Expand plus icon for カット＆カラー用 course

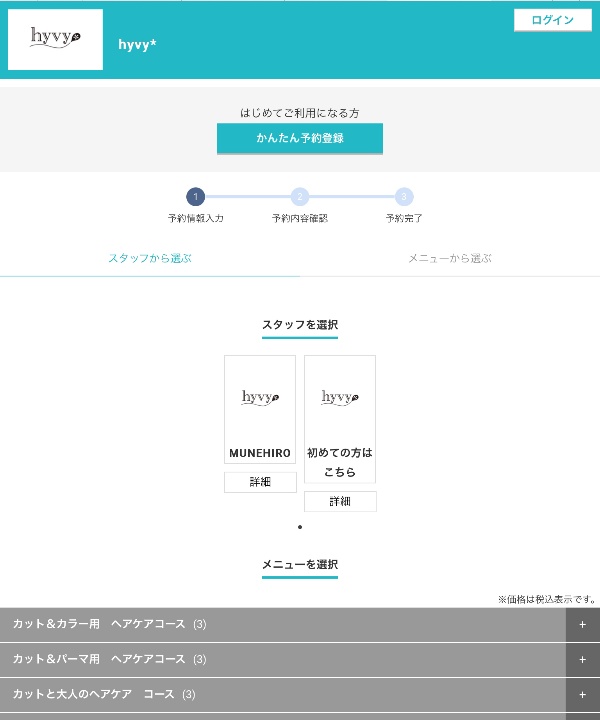(582, 625)
